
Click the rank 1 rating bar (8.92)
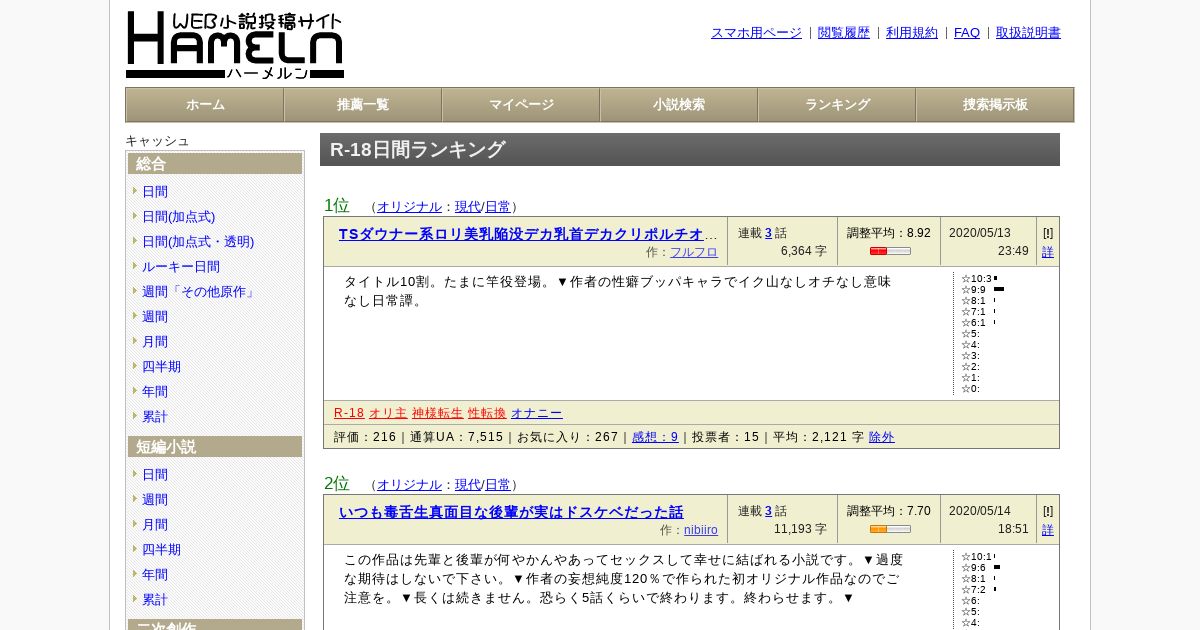tap(890, 251)
